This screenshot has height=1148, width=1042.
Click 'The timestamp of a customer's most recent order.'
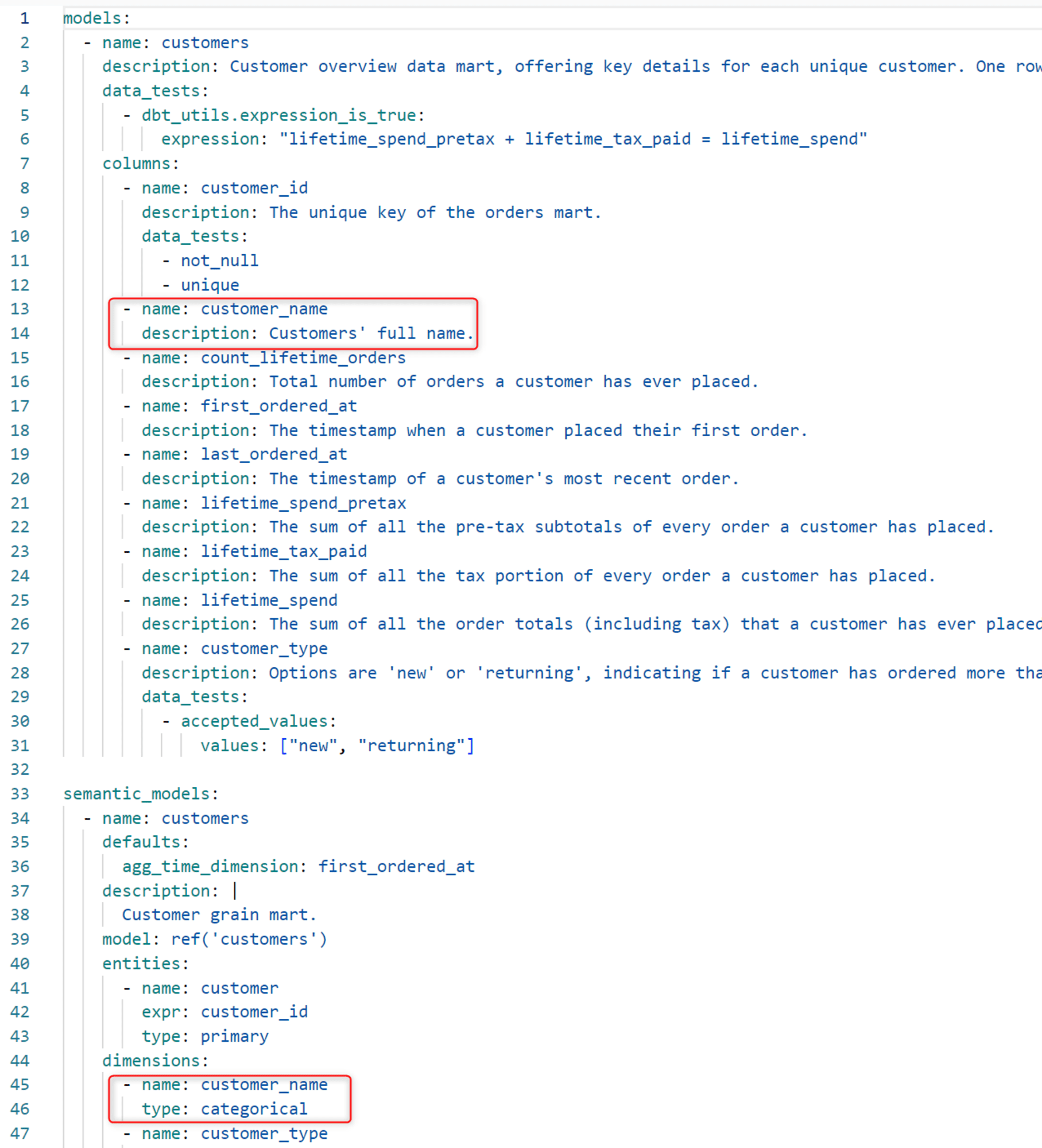(504, 479)
